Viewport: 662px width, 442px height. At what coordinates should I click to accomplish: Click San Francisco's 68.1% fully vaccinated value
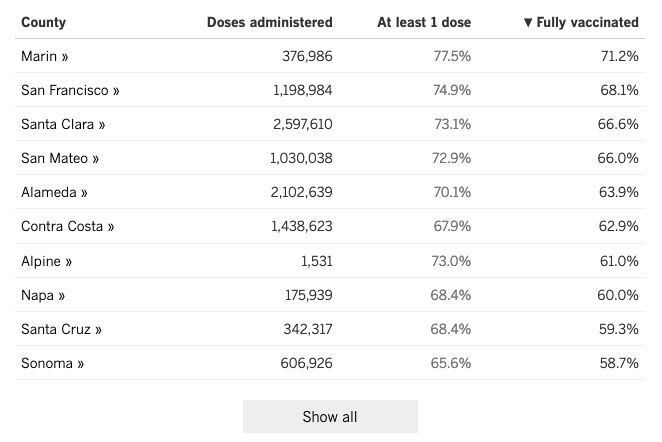(619, 90)
